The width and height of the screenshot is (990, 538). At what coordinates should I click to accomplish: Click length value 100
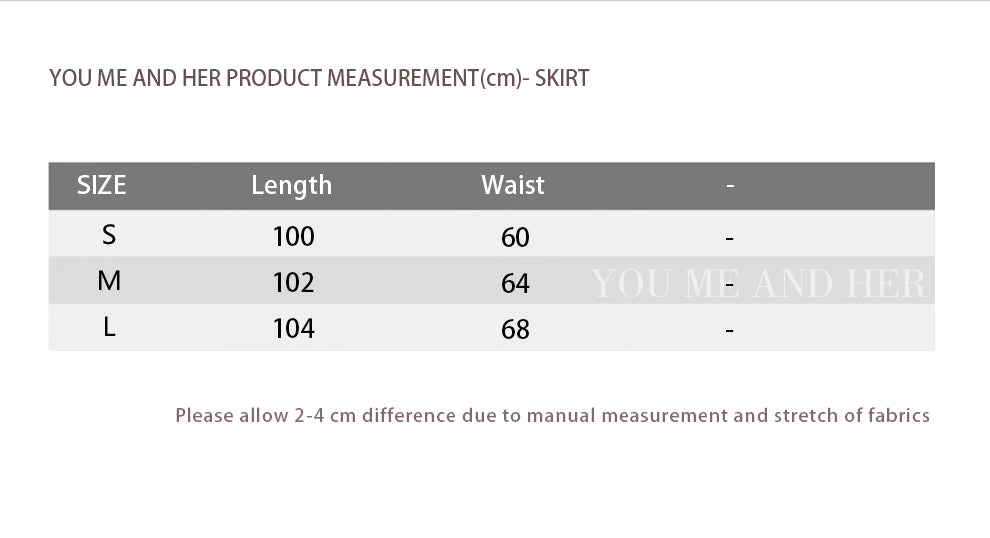click(294, 237)
